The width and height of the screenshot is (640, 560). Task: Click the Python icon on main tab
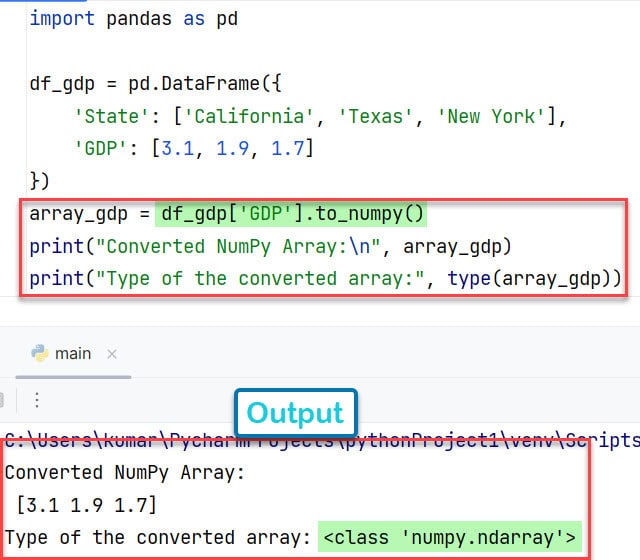pyautogui.click(x=40, y=353)
